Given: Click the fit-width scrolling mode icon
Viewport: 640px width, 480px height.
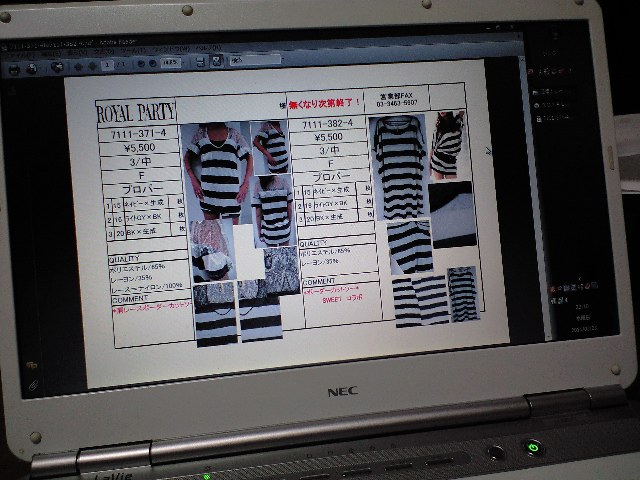Looking at the screenshot, I should 200,61.
